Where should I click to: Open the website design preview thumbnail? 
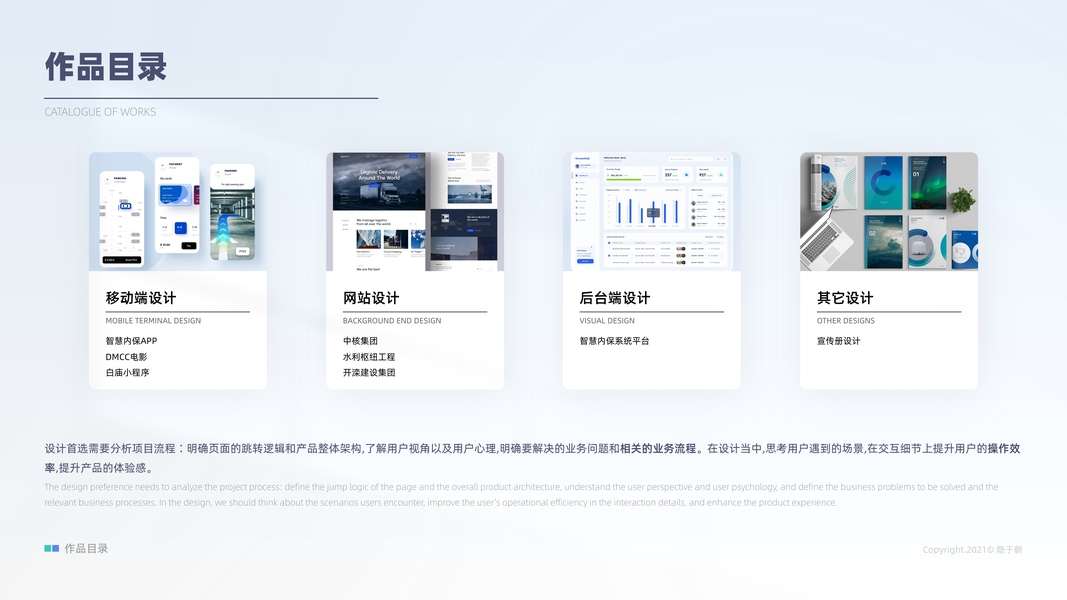[x=415, y=212]
